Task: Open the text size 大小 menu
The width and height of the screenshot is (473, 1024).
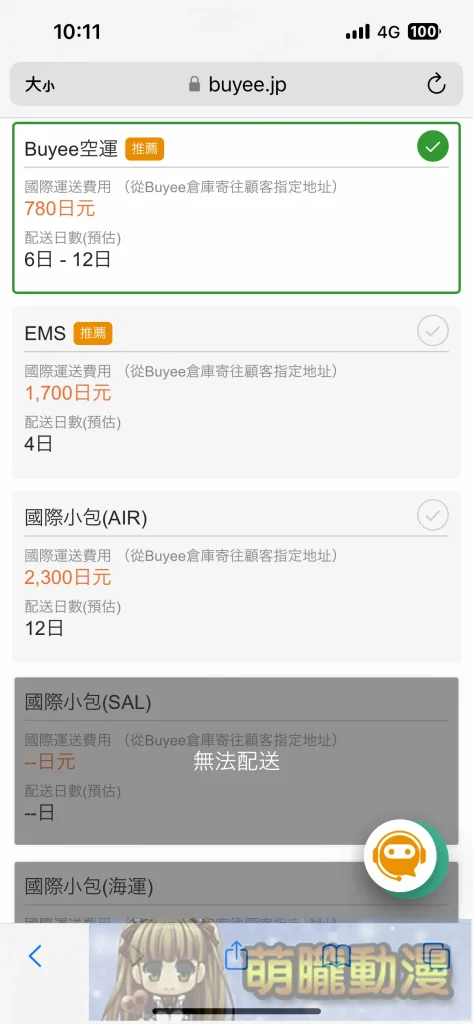Action: [40, 84]
